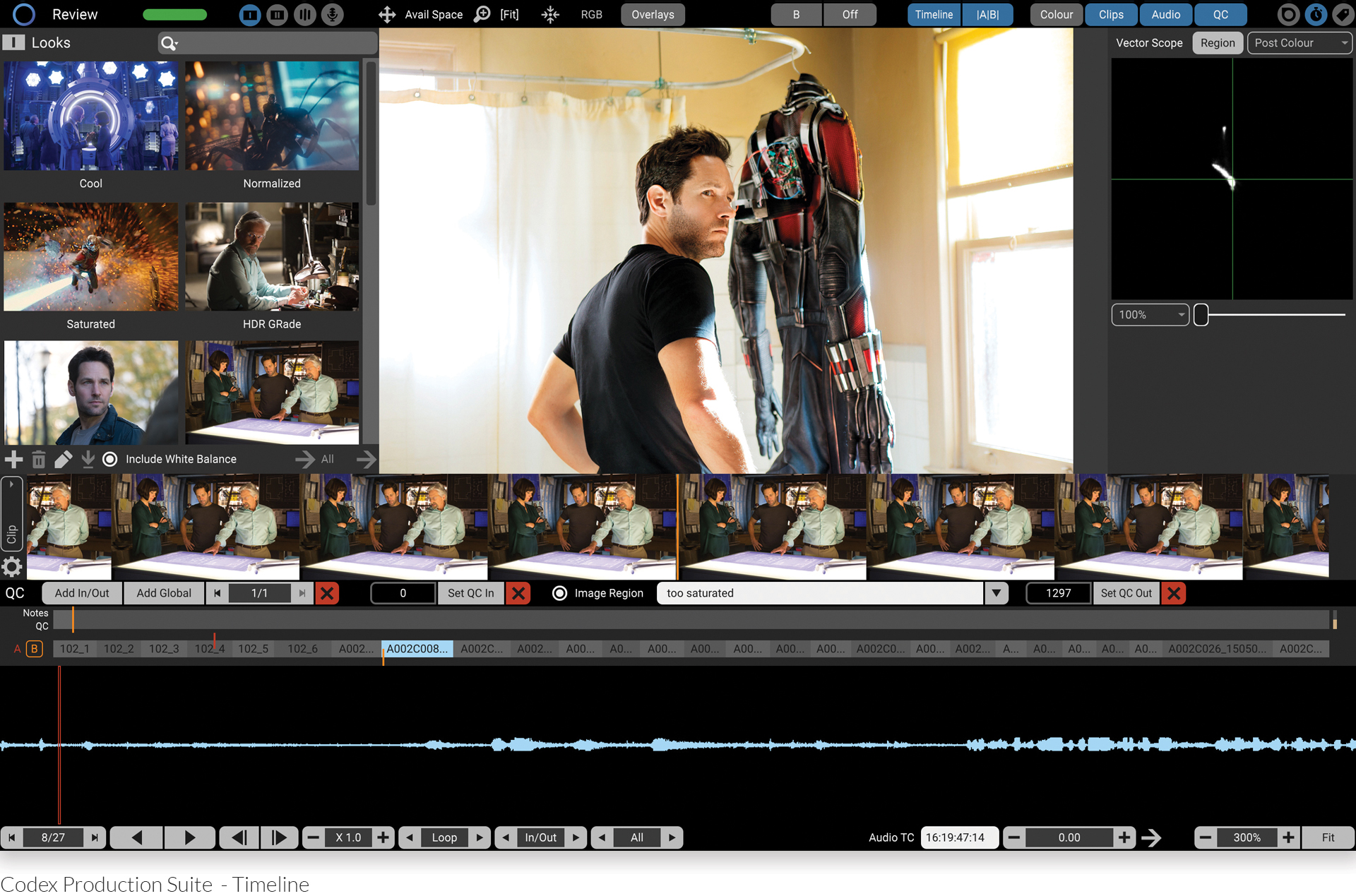1356x896 pixels.
Task: Increase playback speed X 1.0
Action: pyautogui.click(x=383, y=837)
